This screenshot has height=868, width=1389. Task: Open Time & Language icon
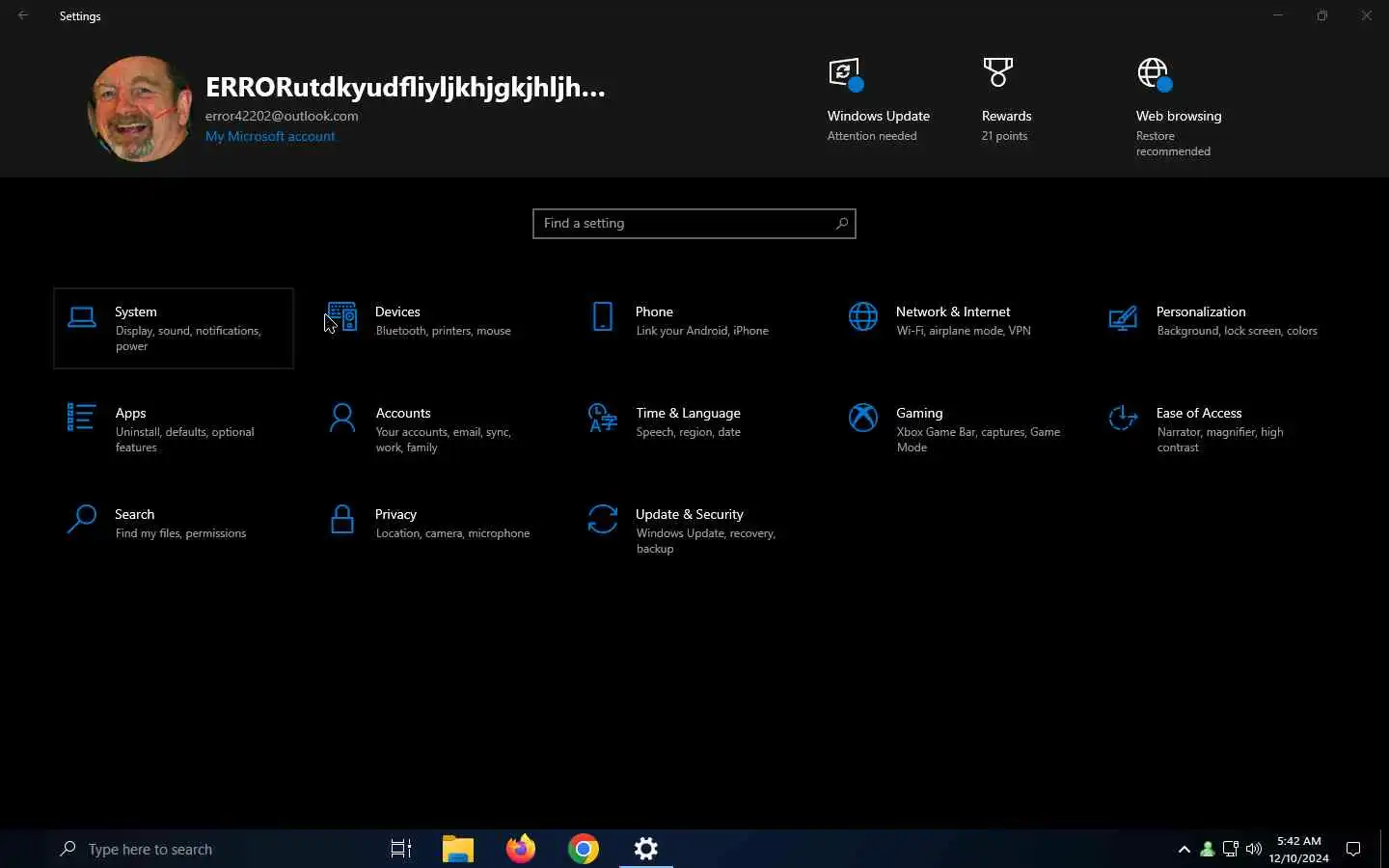tap(603, 418)
